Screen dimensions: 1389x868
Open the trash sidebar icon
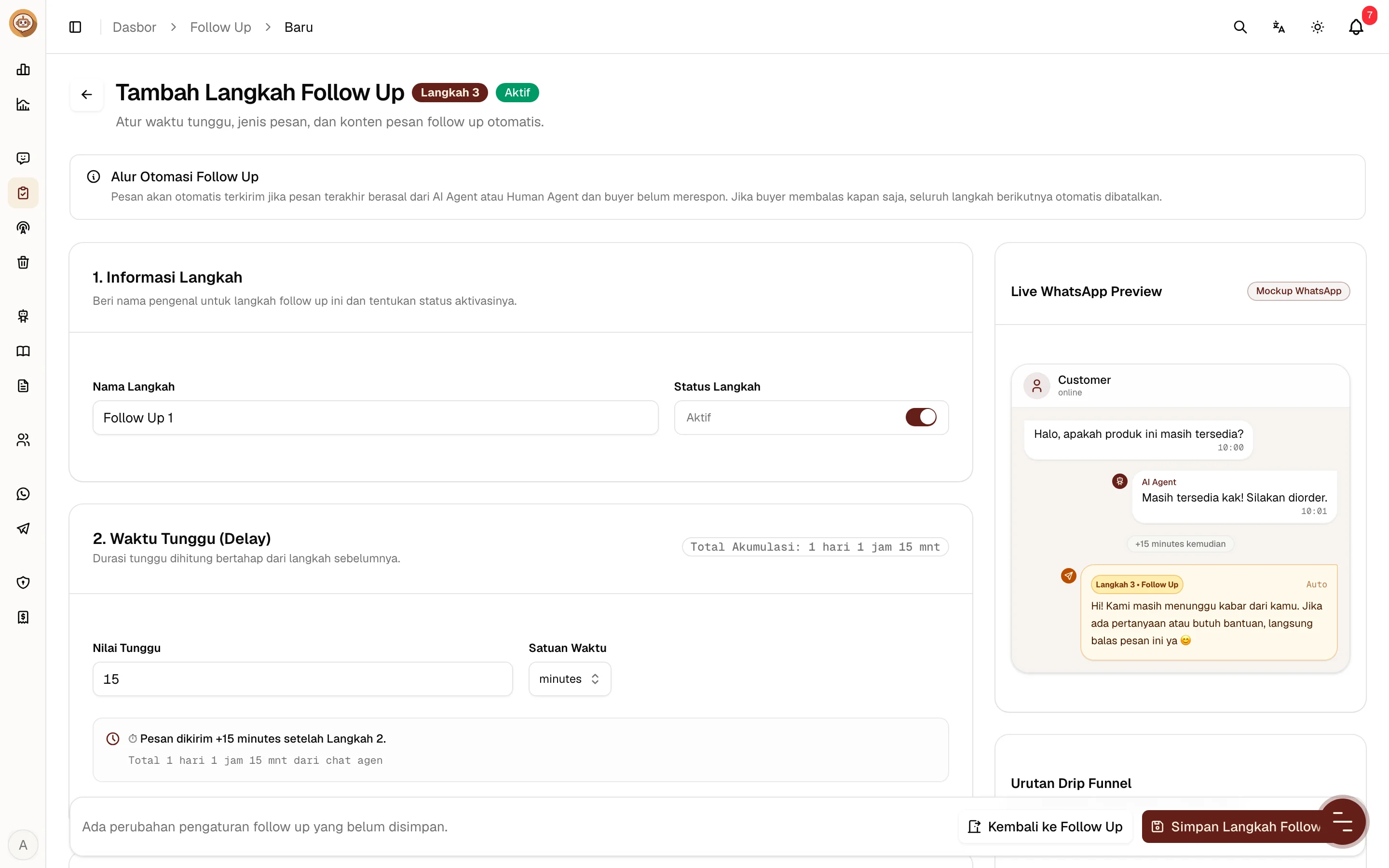[23, 262]
